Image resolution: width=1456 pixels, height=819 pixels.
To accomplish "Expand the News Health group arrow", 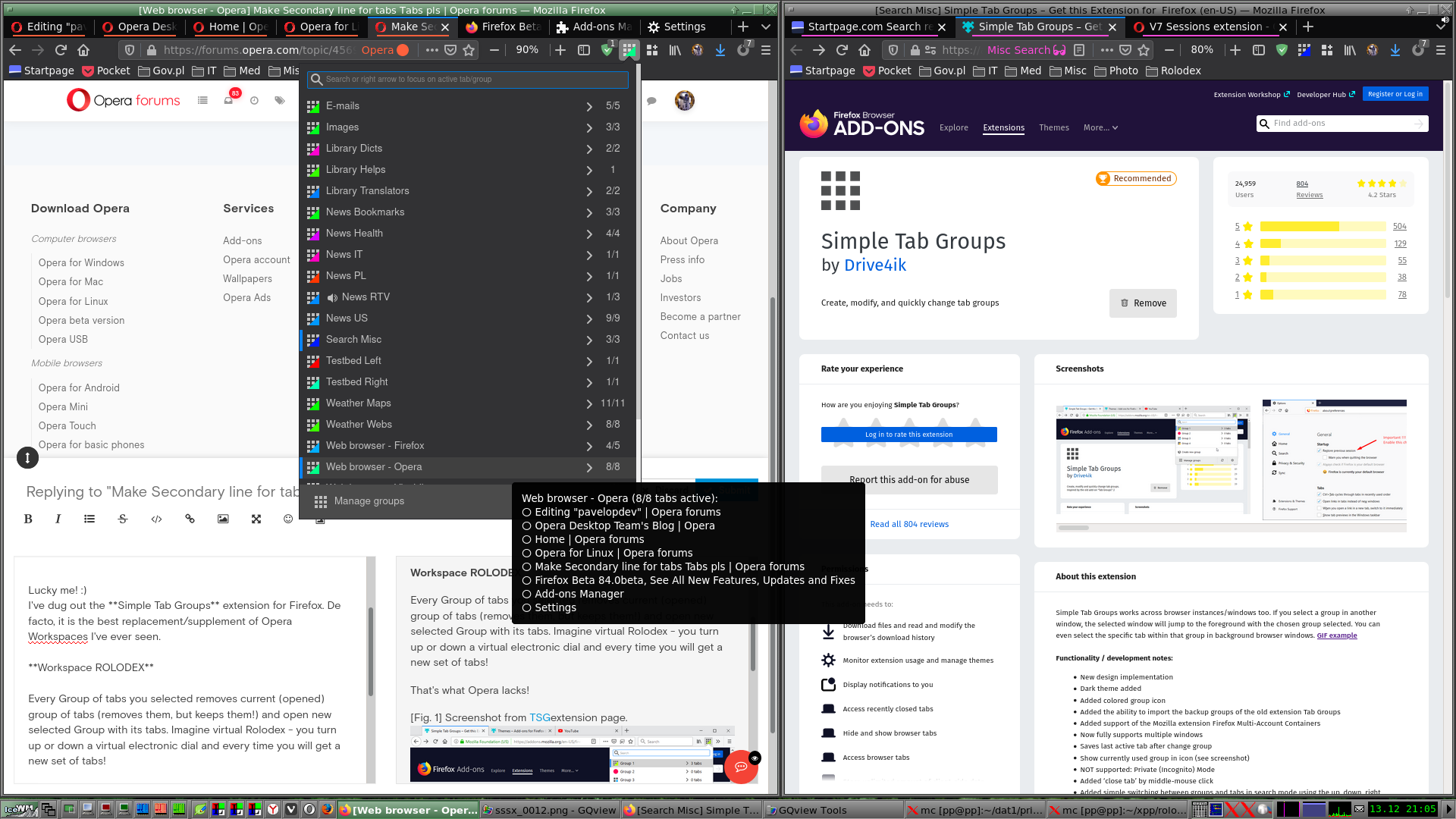I will pos(589,234).
